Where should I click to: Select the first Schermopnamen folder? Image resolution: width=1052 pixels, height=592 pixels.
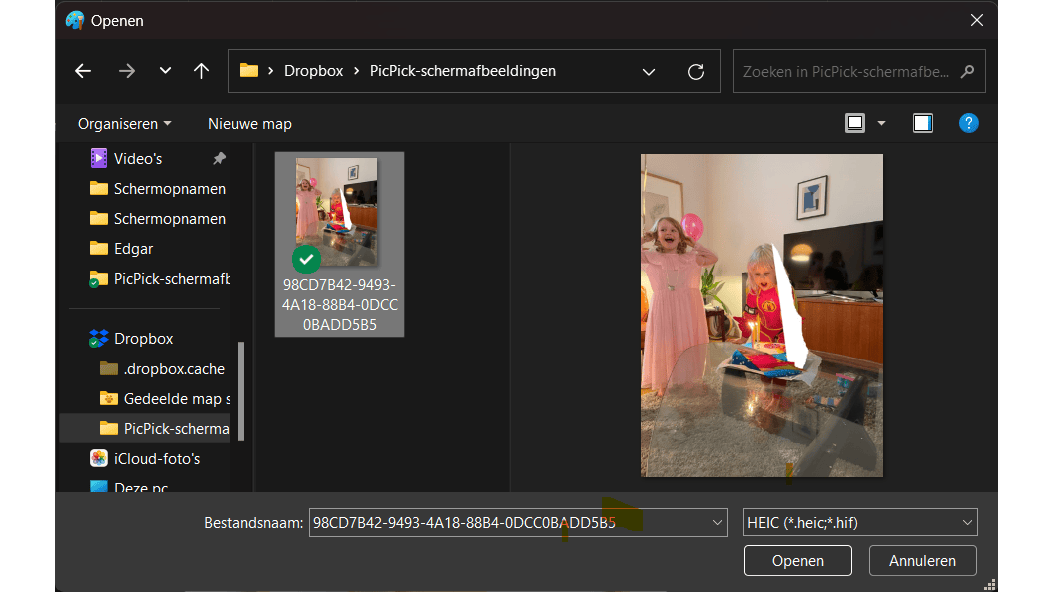coord(158,189)
